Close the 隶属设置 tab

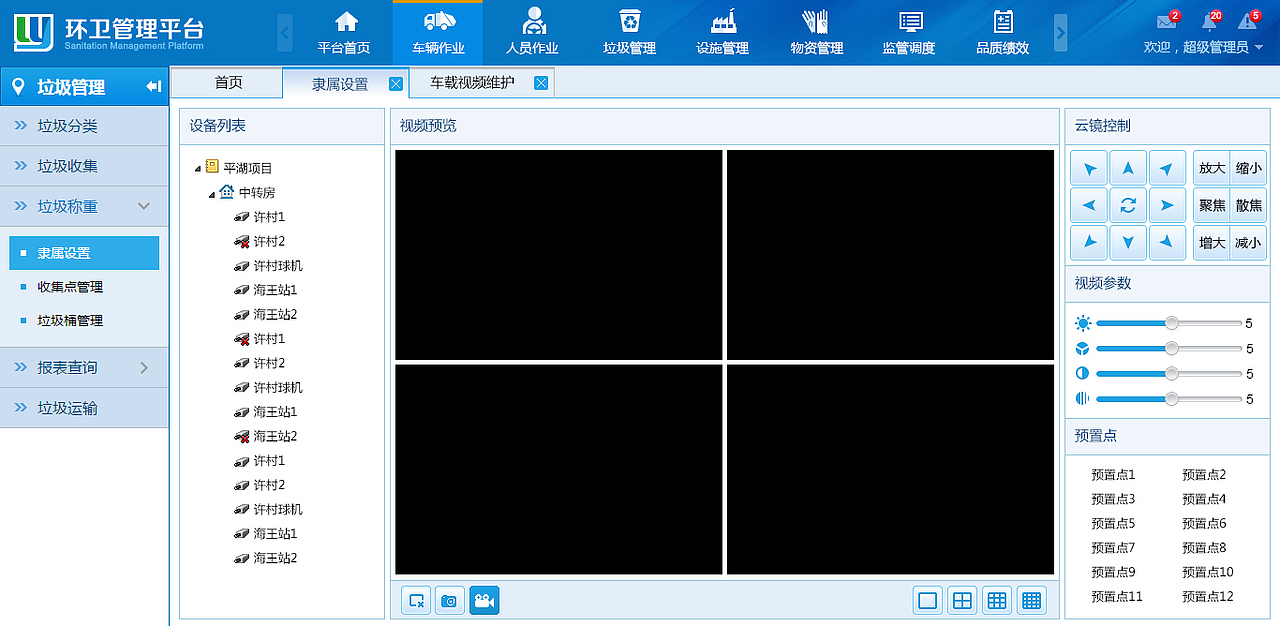396,84
